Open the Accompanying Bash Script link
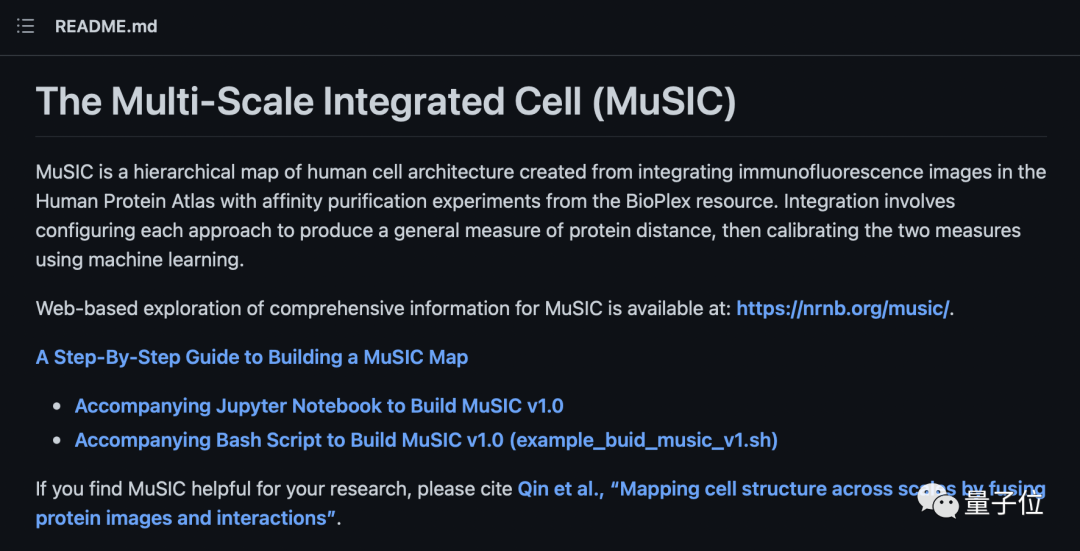The height and width of the screenshot is (551, 1080). (426, 440)
